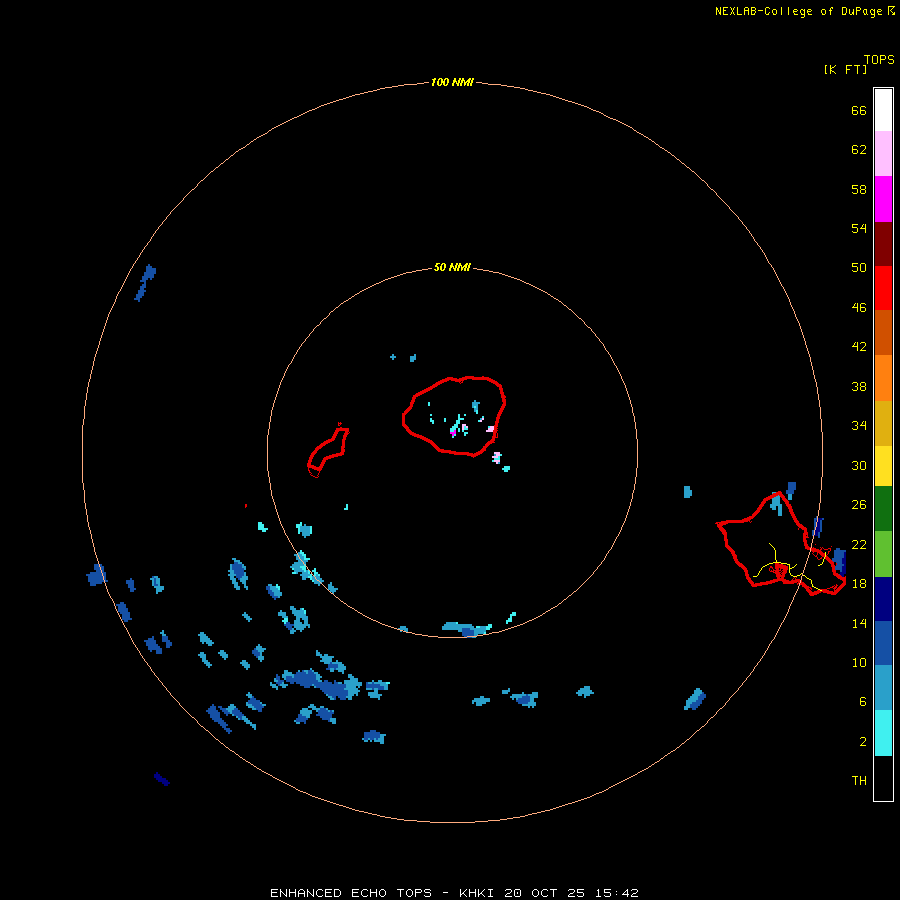Click the 15:42 timestamp
Image resolution: width=900 pixels, height=900 pixels.
616,893
